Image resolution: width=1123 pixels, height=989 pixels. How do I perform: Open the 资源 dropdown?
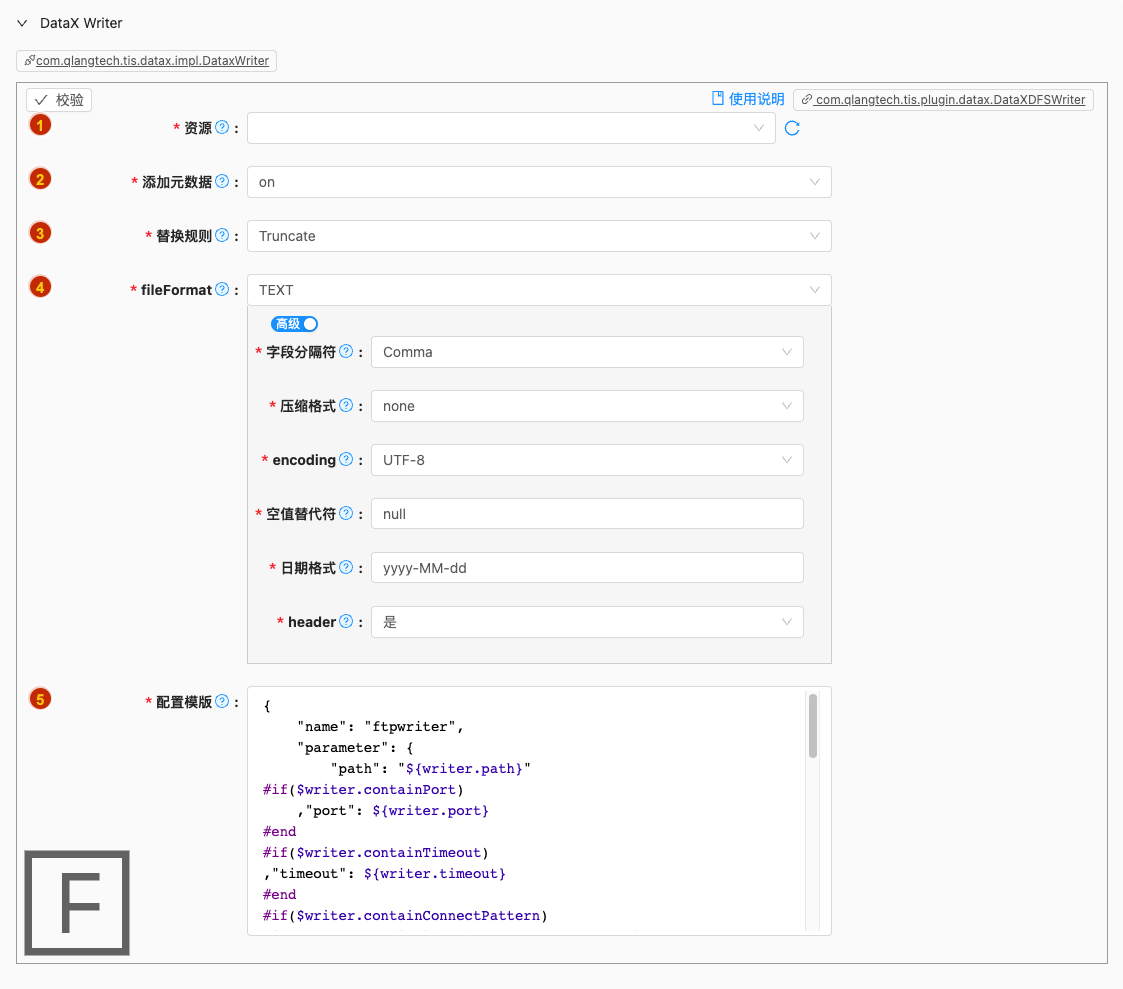510,128
